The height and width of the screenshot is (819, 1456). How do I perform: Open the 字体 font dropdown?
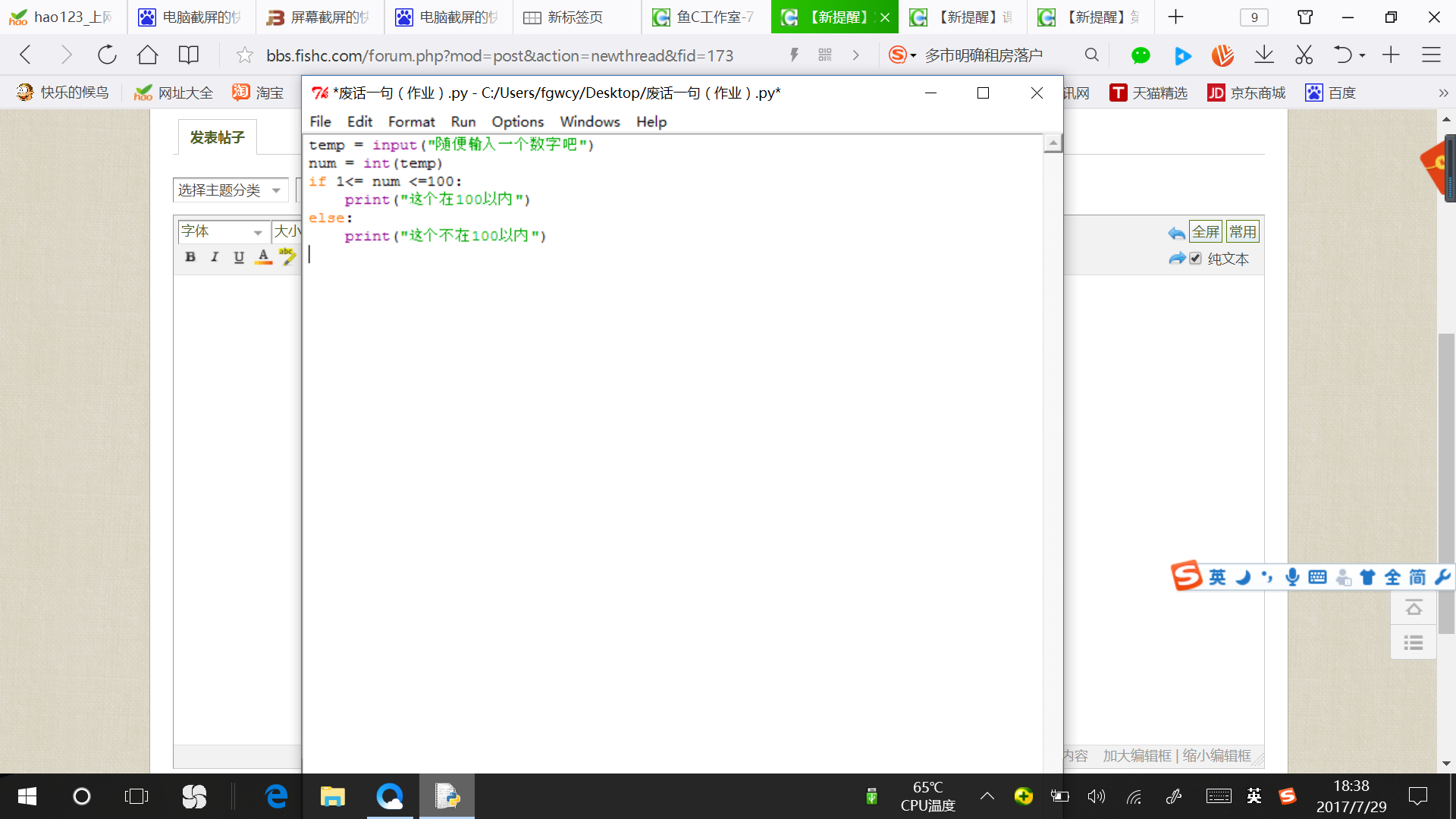tap(222, 231)
